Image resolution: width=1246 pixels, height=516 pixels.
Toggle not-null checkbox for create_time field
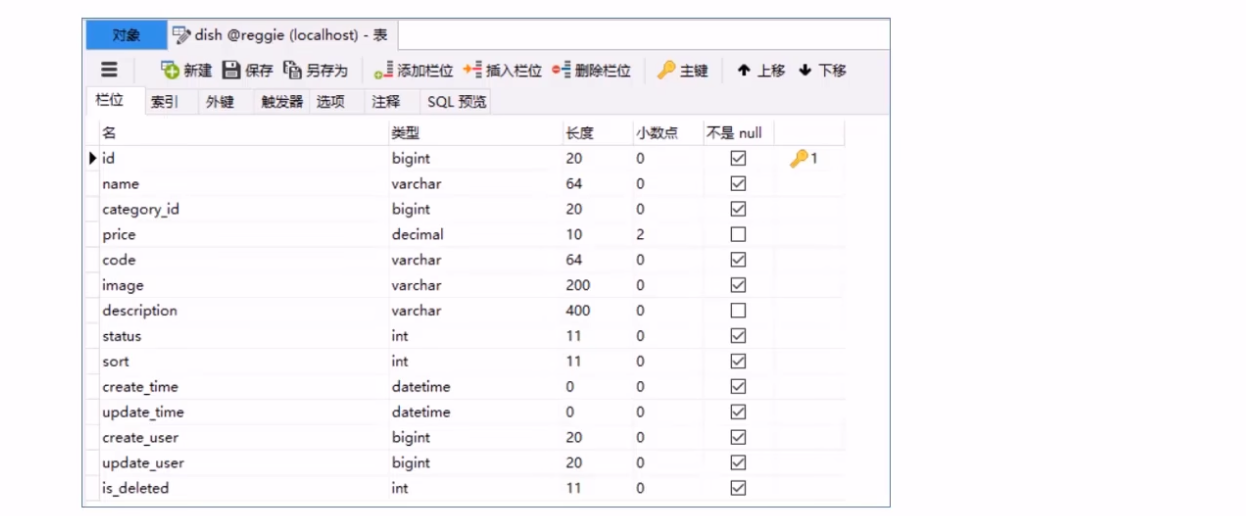coord(738,387)
